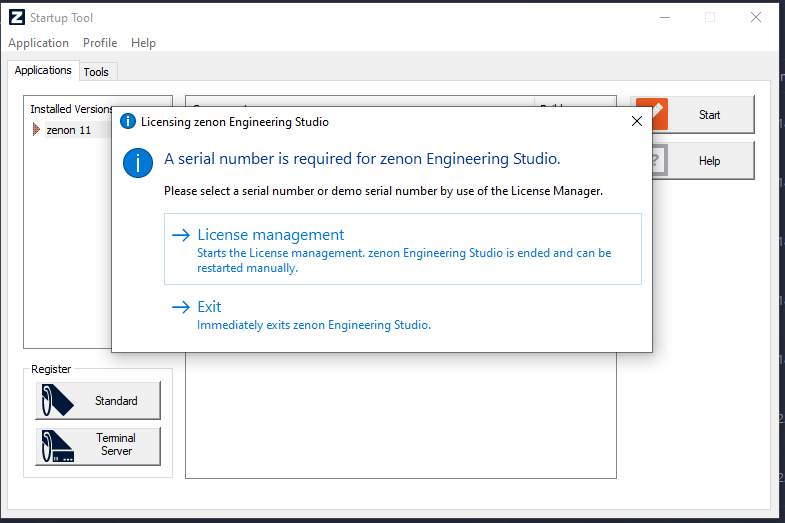Click the 'Starts the License management' description
This screenshot has width=785, height=523.
coord(404,260)
